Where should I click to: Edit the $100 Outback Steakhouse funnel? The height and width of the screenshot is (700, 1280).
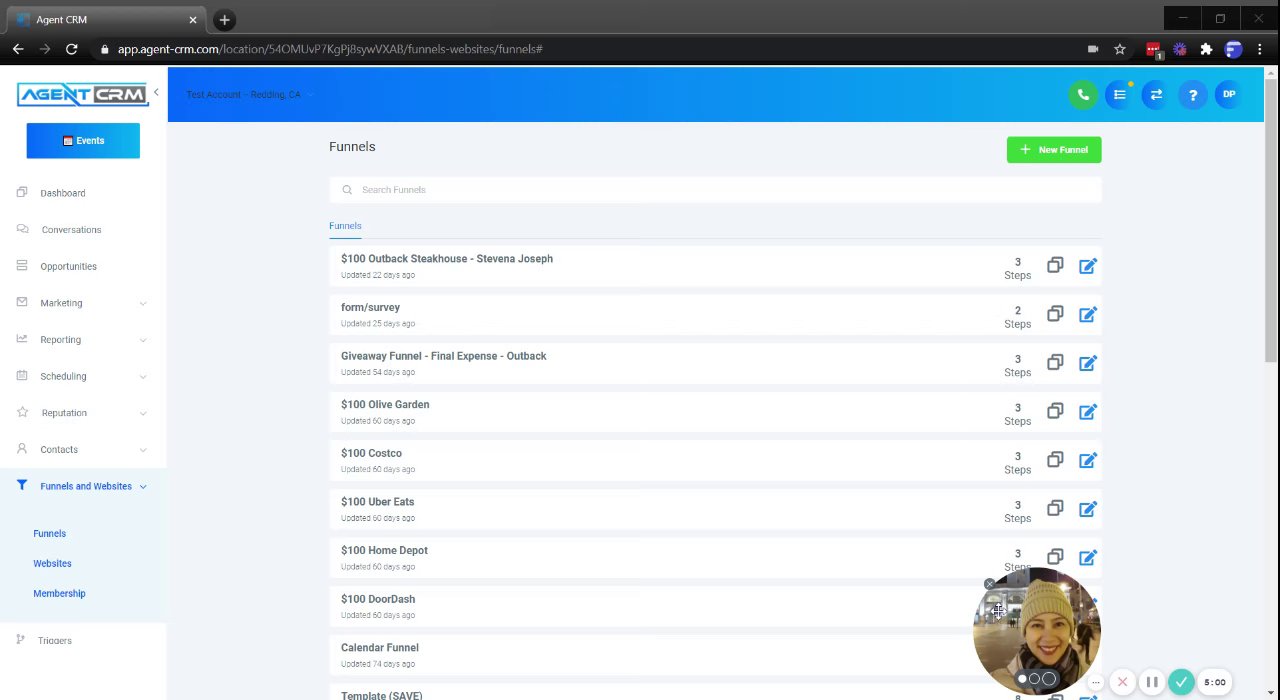tap(1088, 266)
